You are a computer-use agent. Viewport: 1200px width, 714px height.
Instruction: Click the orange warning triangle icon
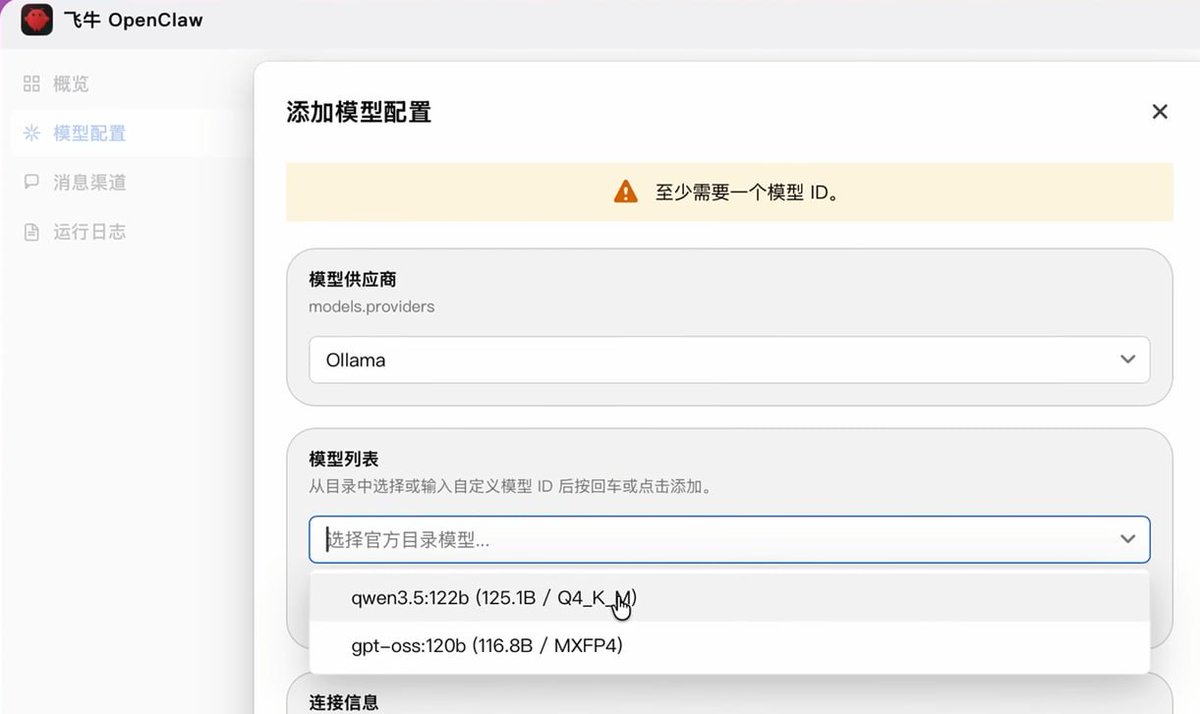(625, 192)
